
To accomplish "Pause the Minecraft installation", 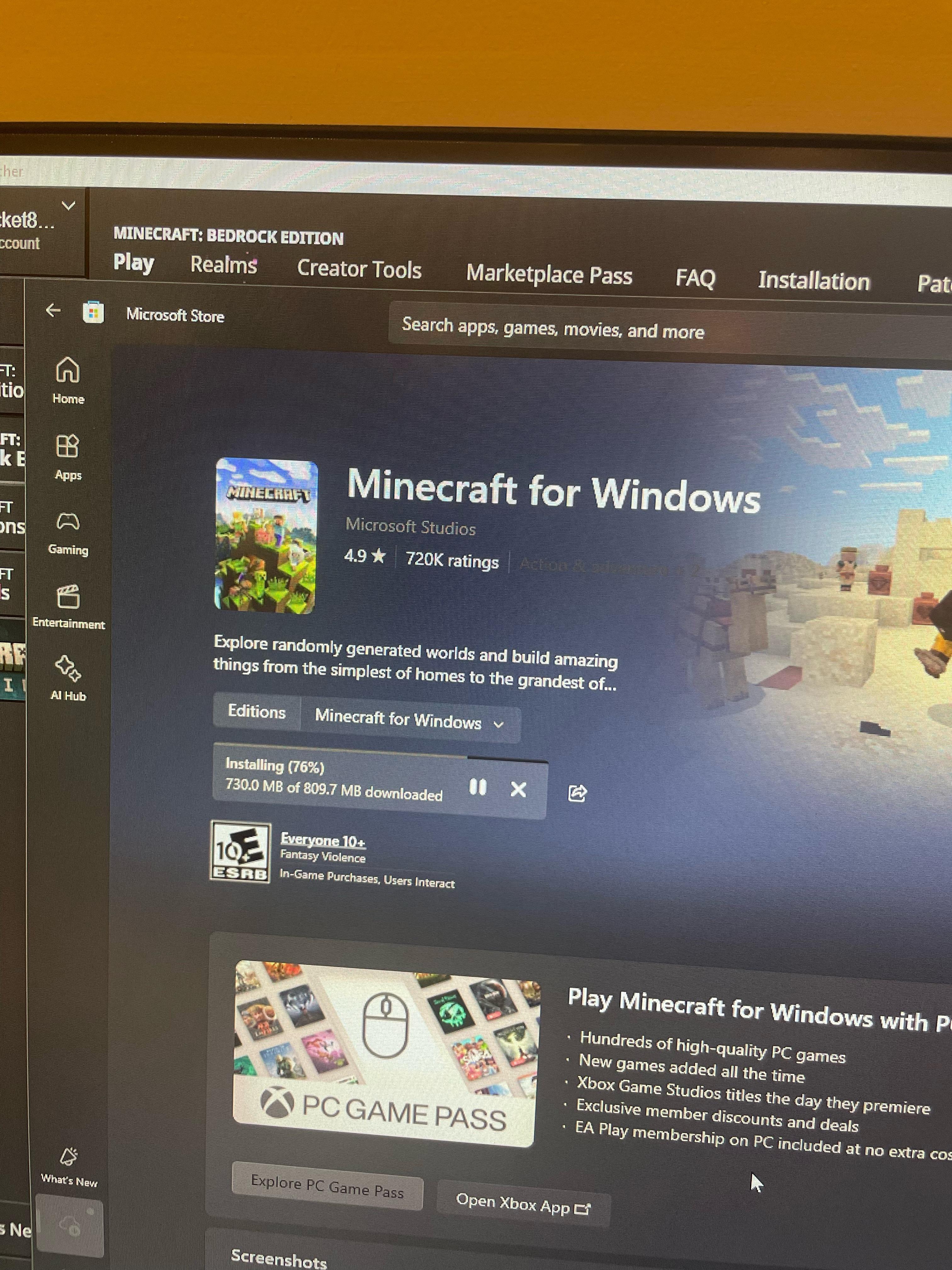I will [x=478, y=787].
